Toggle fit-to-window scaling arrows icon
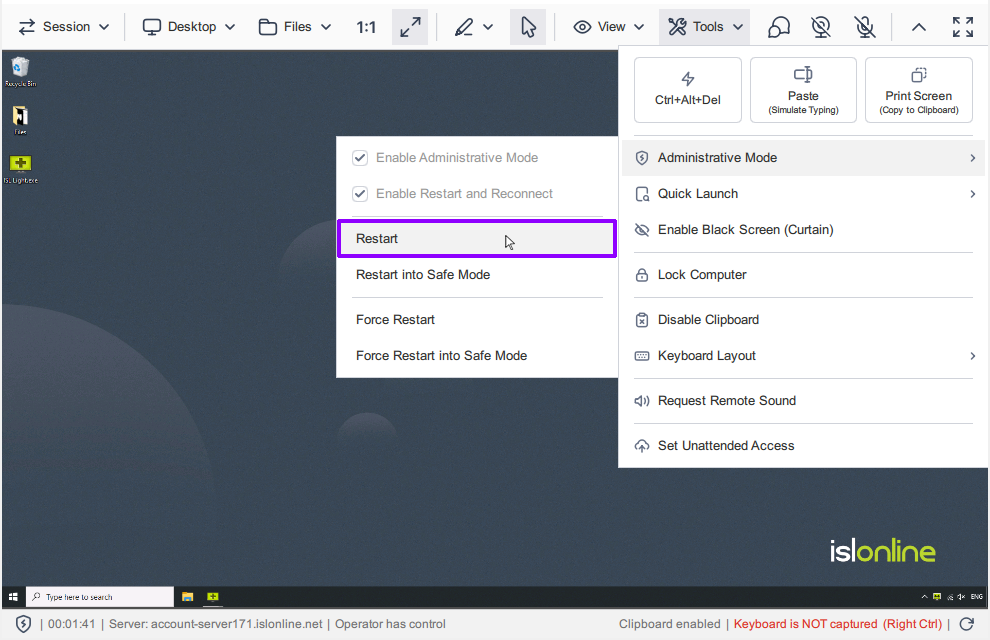This screenshot has height=640, width=990. pyautogui.click(x=410, y=27)
